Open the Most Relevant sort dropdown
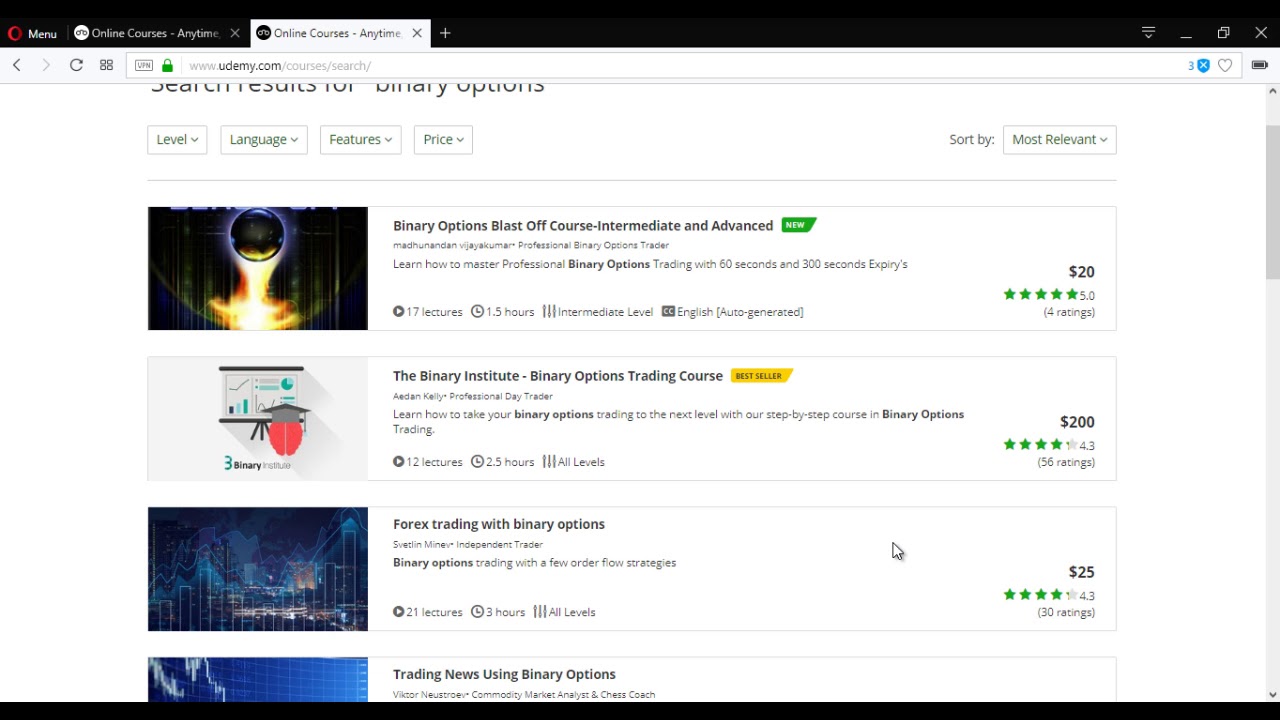 1059,139
